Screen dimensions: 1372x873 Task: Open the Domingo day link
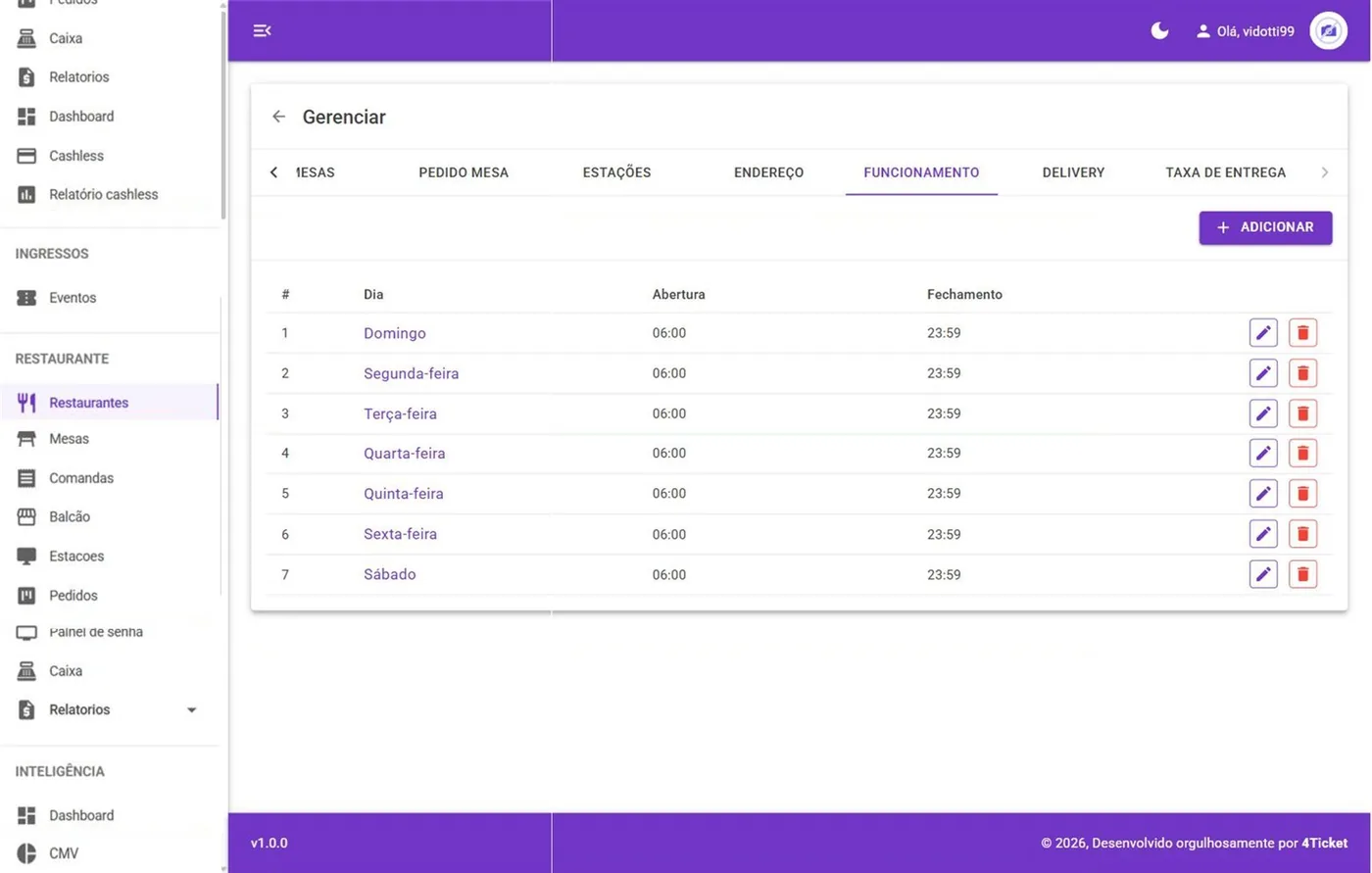[395, 333]
